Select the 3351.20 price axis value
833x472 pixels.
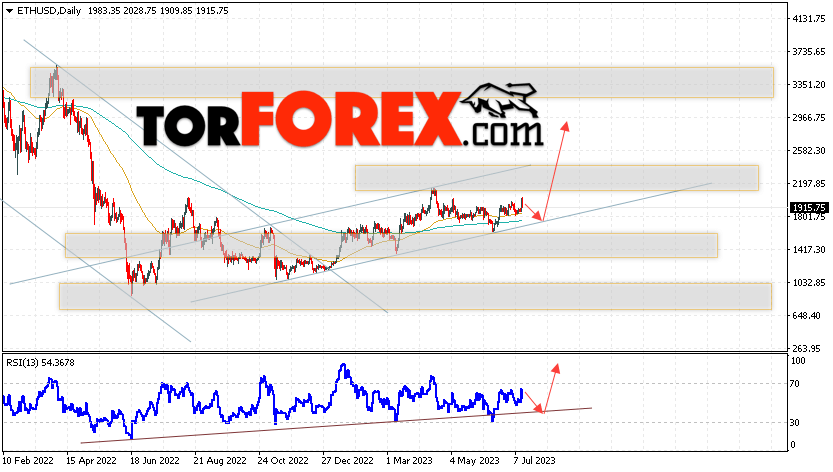pos(809,85)
